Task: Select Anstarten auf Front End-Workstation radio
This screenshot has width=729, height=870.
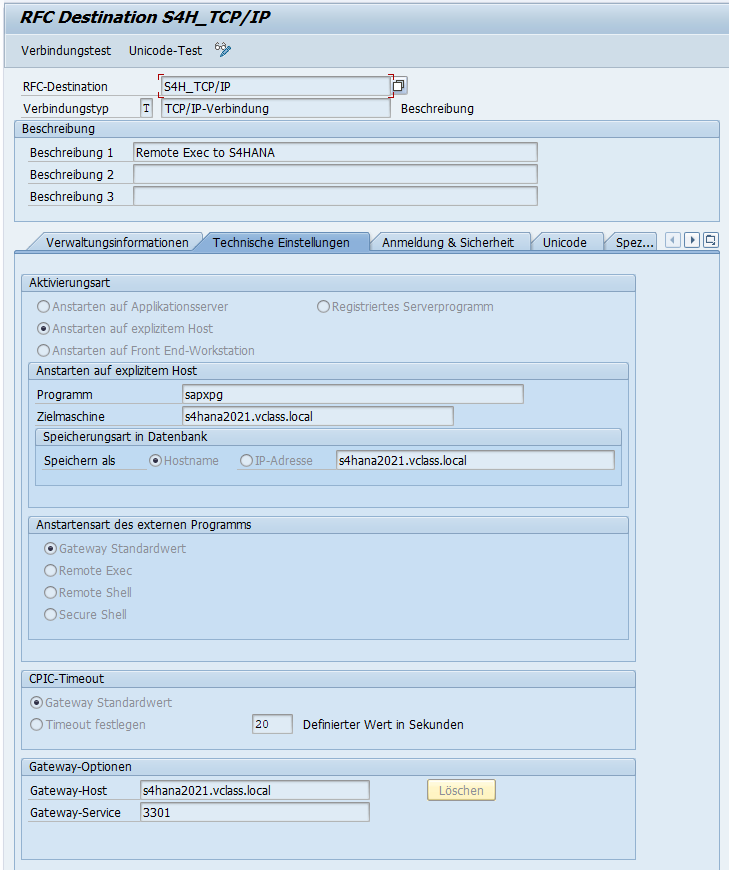Action: coord(43,351)
